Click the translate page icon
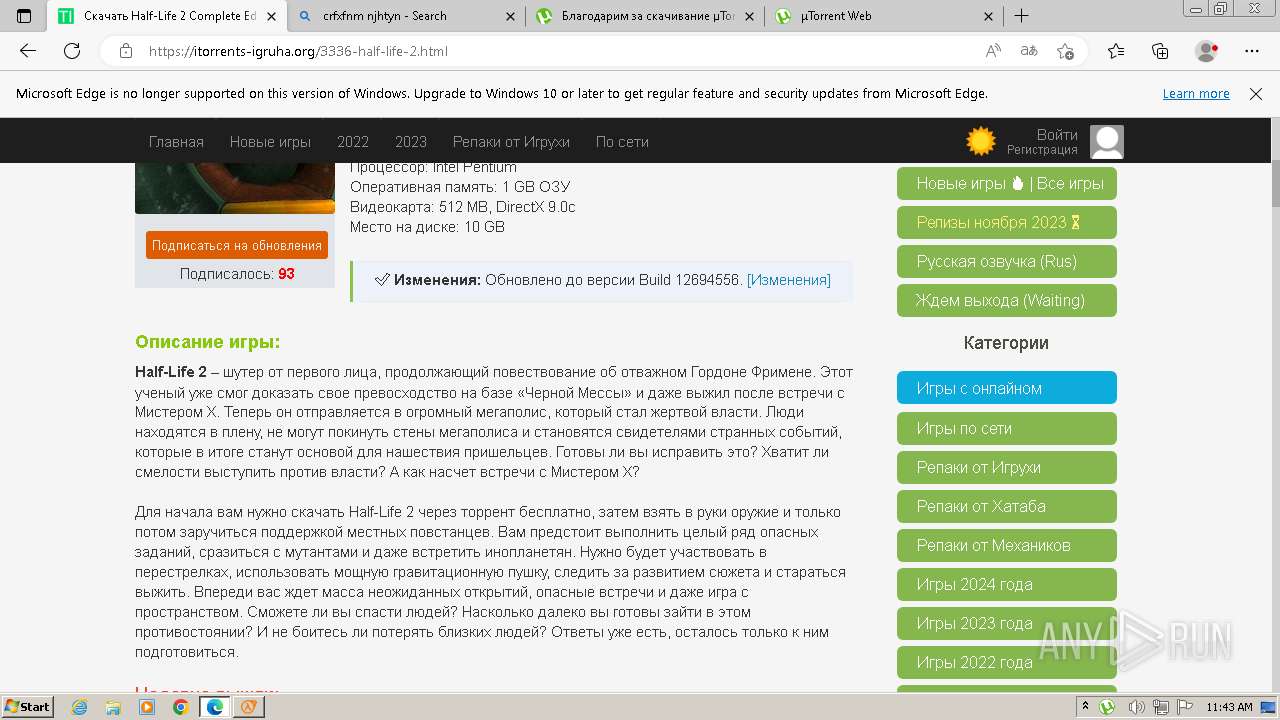Image resolution: width=1280 pixels, height=720 pixels. [x=1029, y=51]
